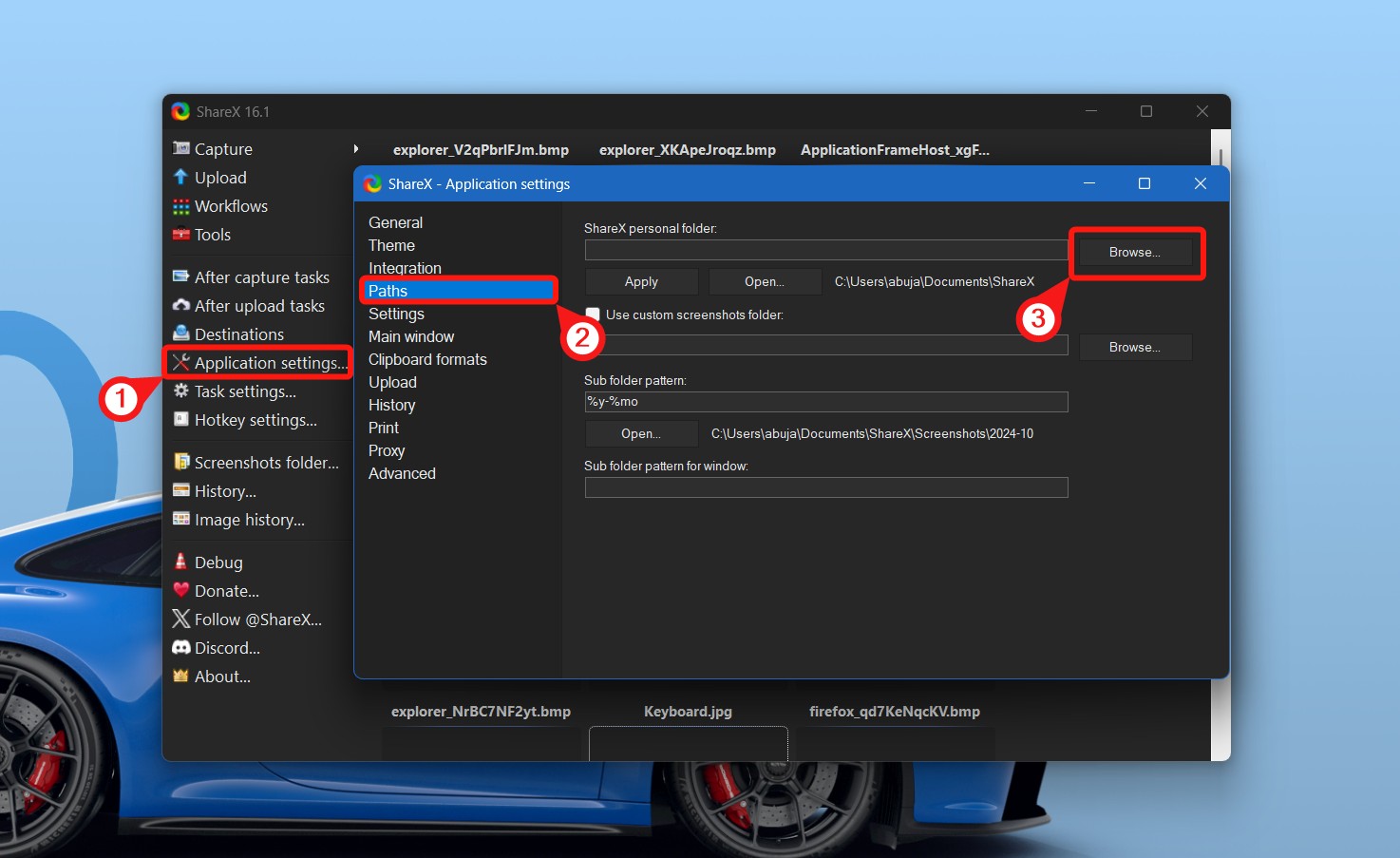Screen dimensions: 1400x858
Task: Open Image history
Action: pyautogui.click(x=248, y=519)
